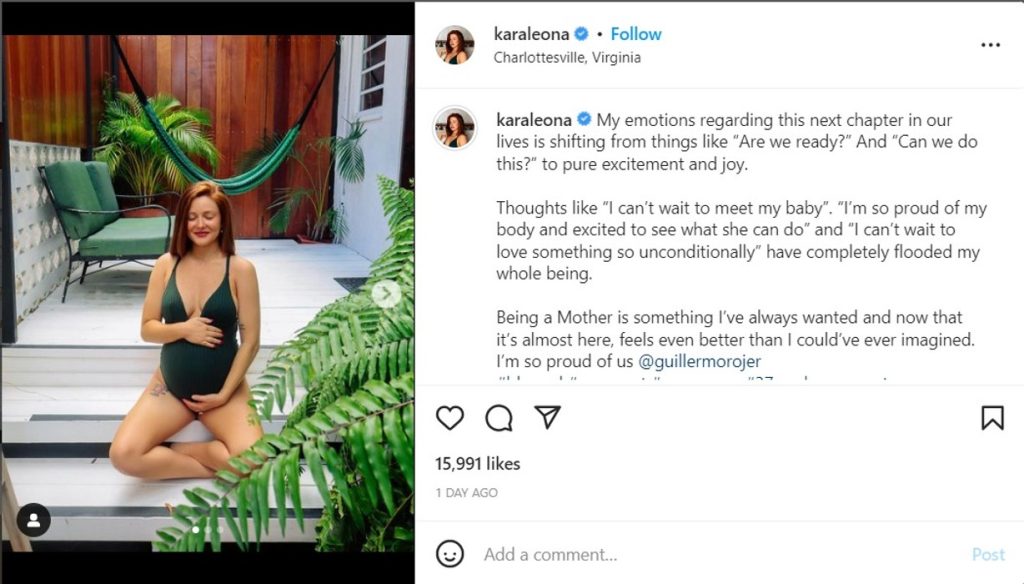Click the karaleona username in post header

pos(531,34)
